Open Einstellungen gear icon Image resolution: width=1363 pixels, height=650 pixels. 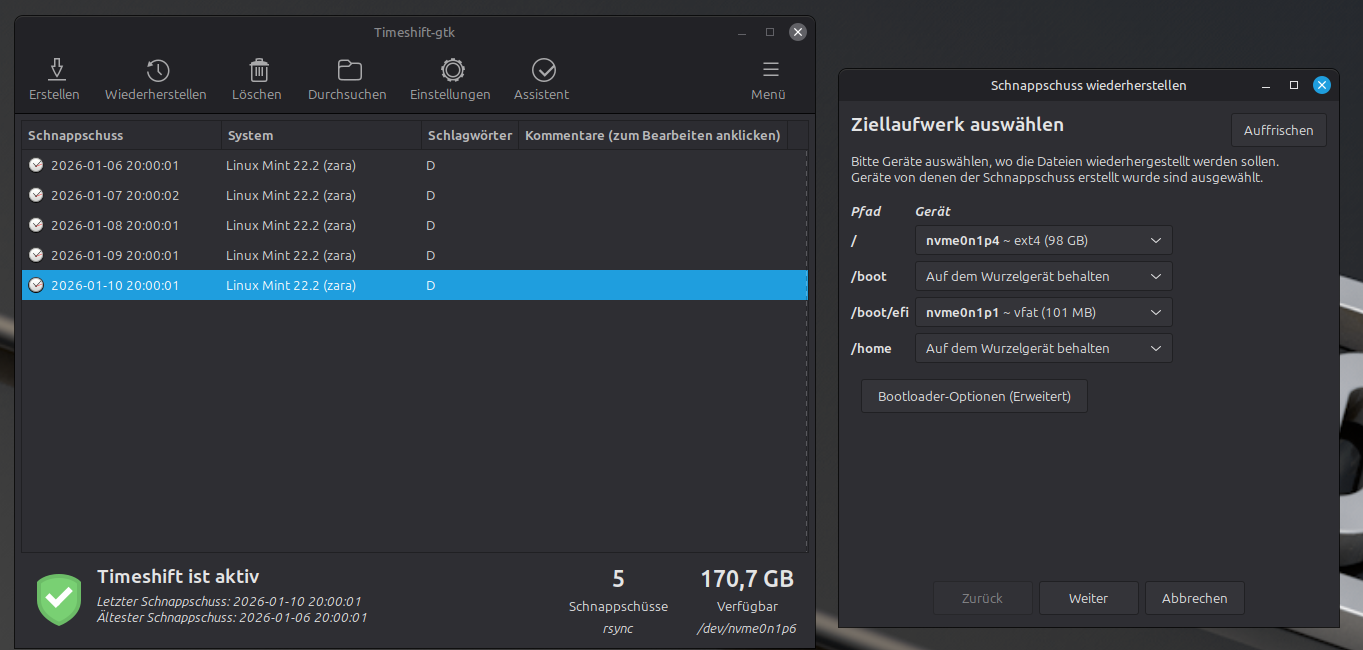(x=452, y=70)
